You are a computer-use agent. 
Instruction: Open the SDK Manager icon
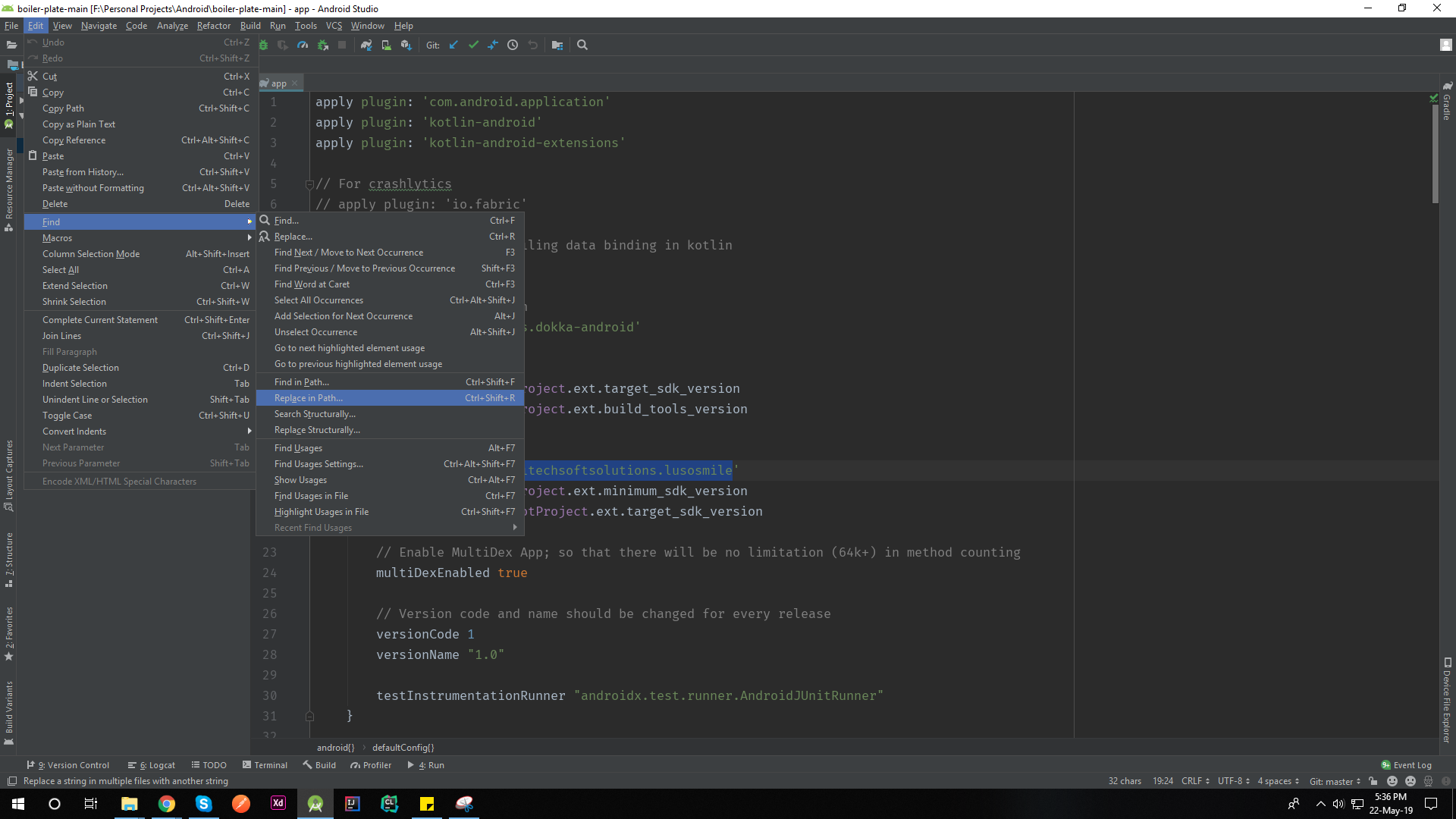406,45
